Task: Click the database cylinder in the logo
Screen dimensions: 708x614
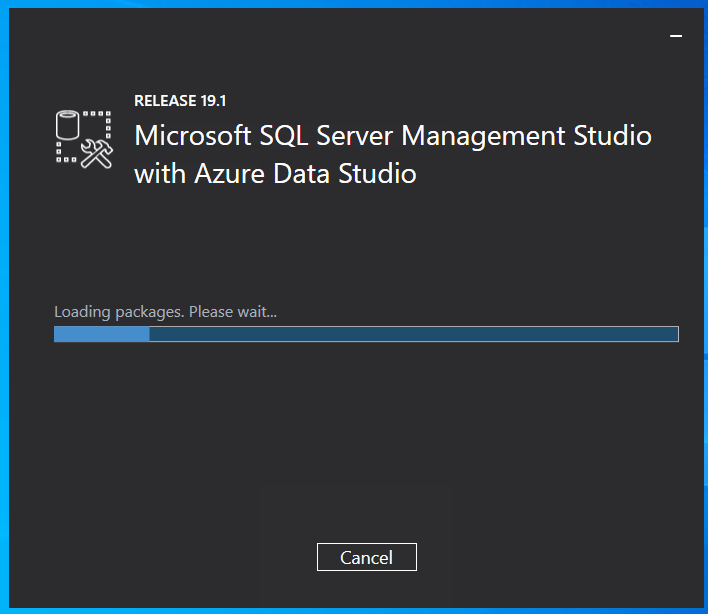Action: [67, 125]
